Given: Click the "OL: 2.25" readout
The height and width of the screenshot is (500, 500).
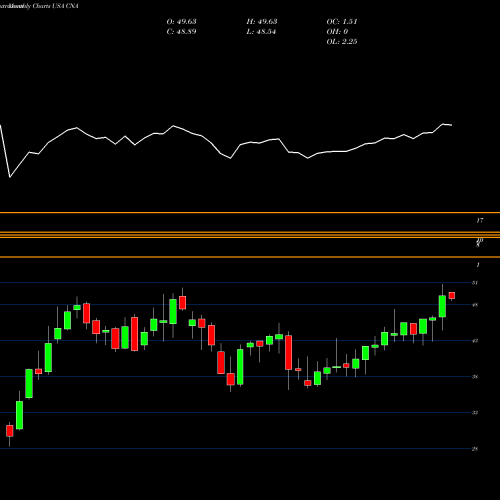Looking at the screenshot, I should pyautogui.click(x=342, y=42).
